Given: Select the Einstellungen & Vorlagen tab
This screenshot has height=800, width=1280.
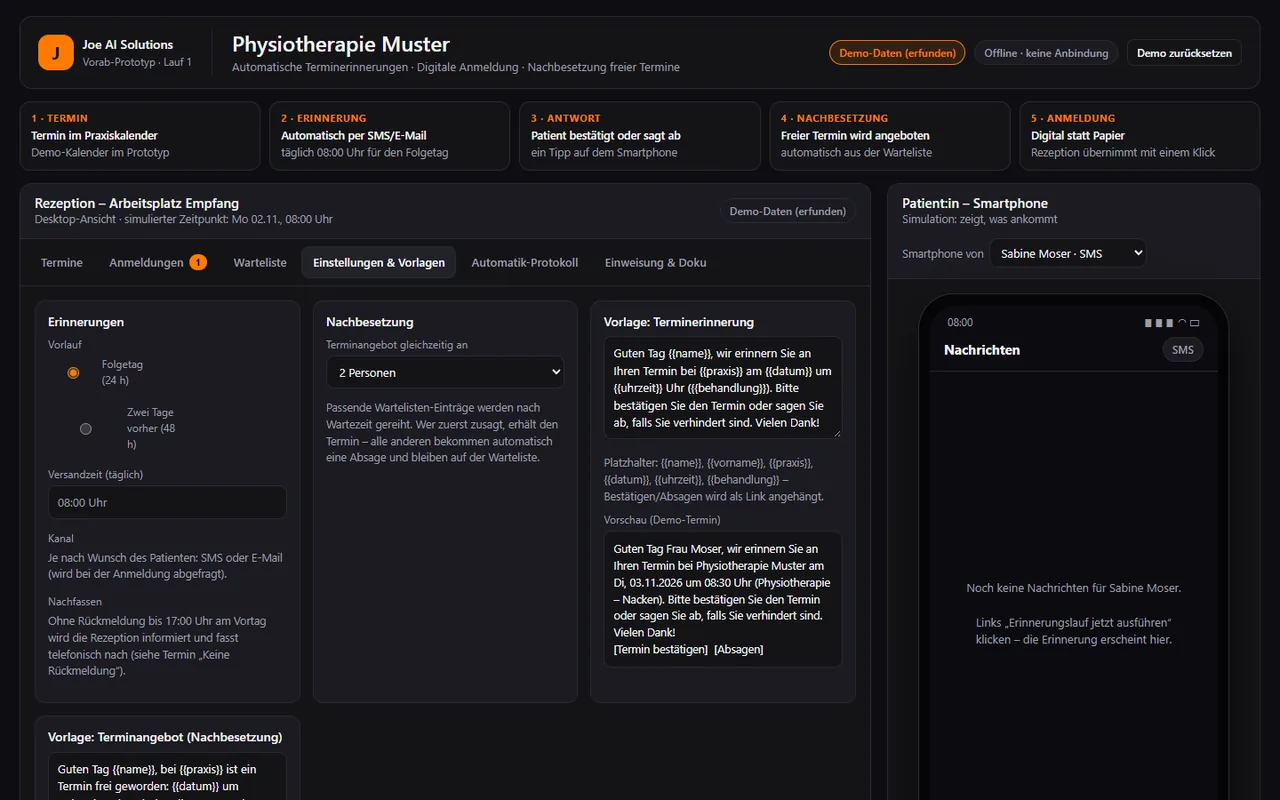Looking at the screenshot, I should (x=379, y=262).
